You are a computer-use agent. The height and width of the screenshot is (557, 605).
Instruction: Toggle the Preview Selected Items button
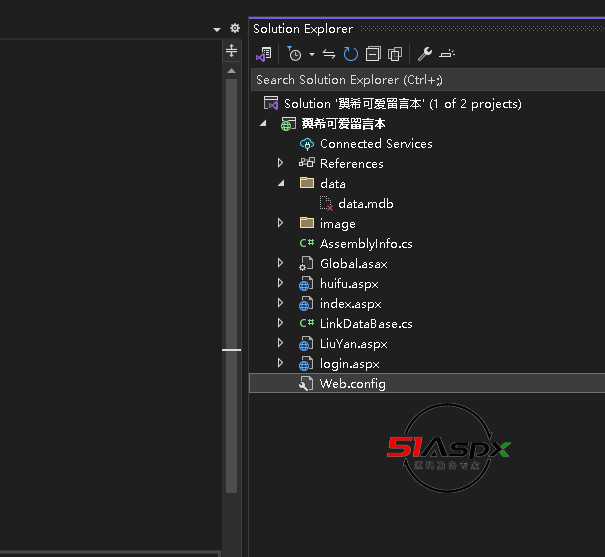(x=446, y=54)
